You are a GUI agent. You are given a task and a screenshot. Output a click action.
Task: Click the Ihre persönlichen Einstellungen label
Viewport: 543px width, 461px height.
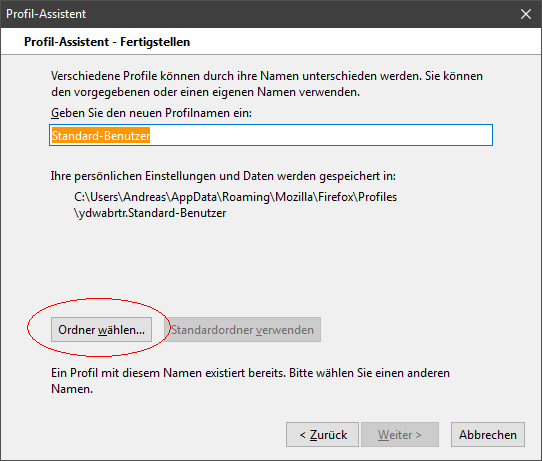click(223, 176)
